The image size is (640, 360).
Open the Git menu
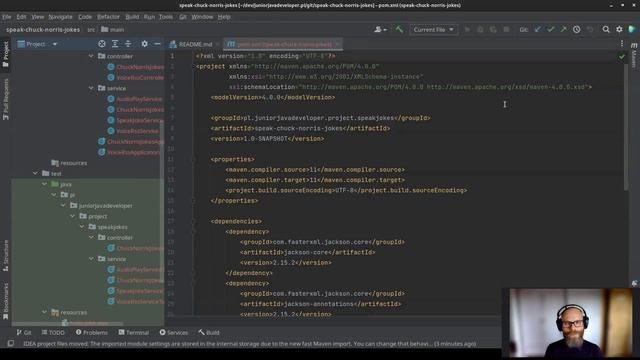pos(182,17)
